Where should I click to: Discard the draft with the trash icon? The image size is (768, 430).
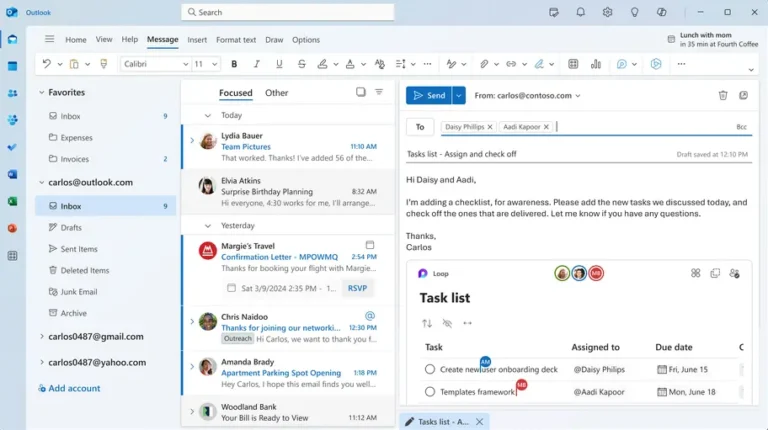723,96
